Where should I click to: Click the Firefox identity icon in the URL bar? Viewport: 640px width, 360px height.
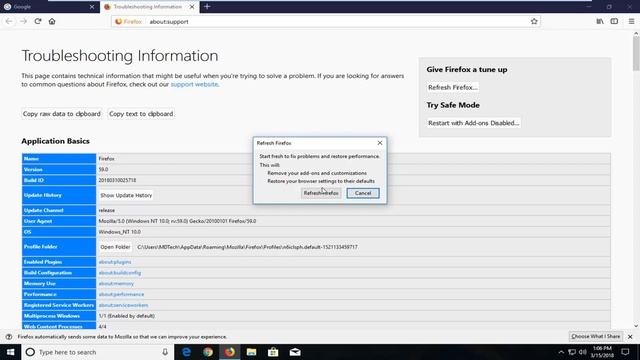click(x=128, y=22)
